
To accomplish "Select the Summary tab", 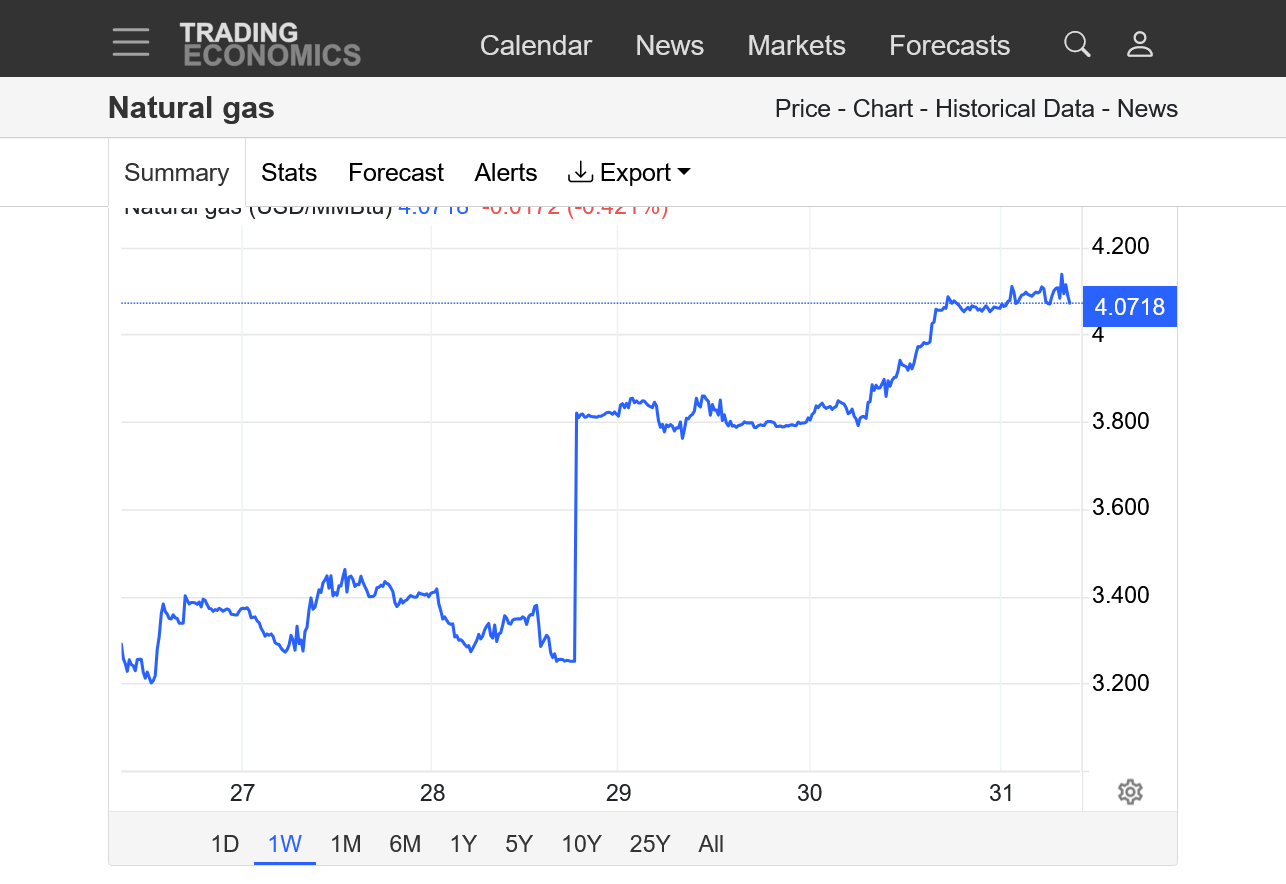I will (x=176, y=173).
